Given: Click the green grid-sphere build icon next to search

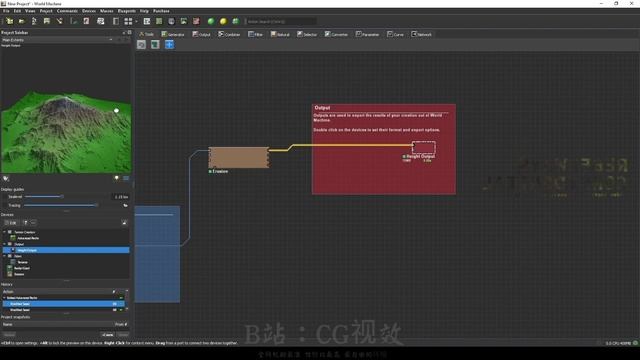Looking at the screenshot, I should [236, 21].
